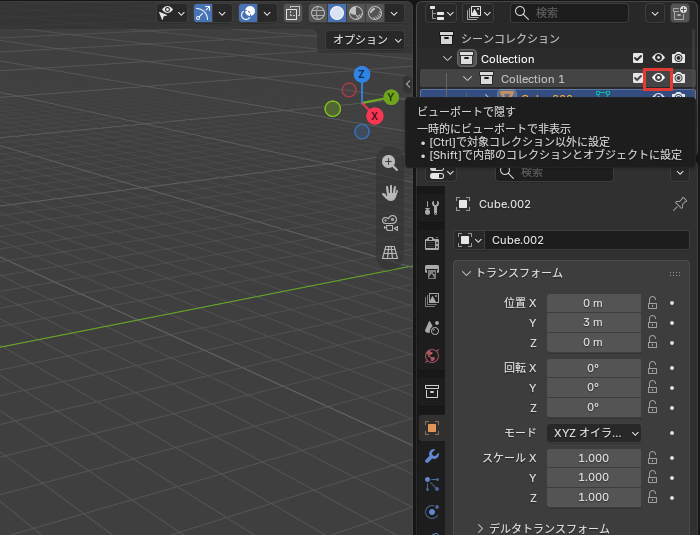Click the 位置 Y field 3 m
The image size is (700, 535).
(593, 322)
